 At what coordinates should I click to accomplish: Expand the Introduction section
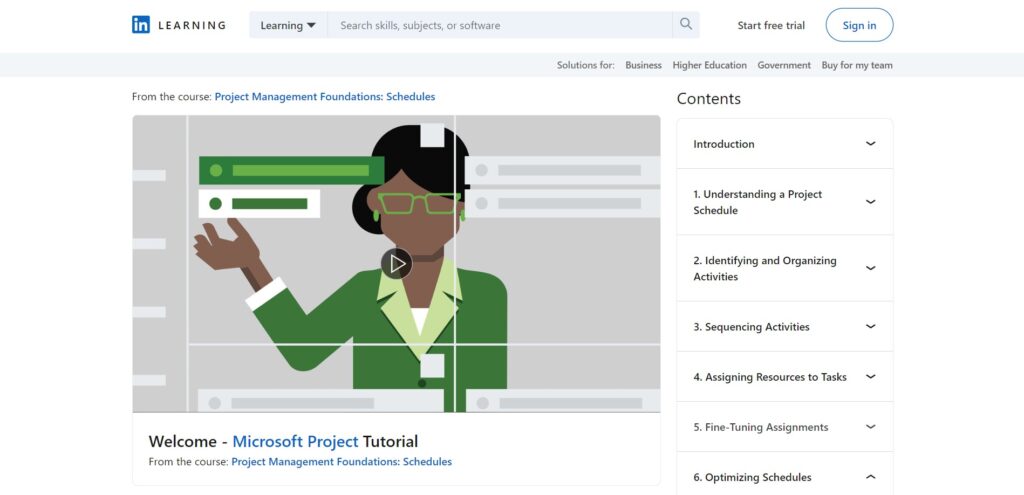[784, 144]
